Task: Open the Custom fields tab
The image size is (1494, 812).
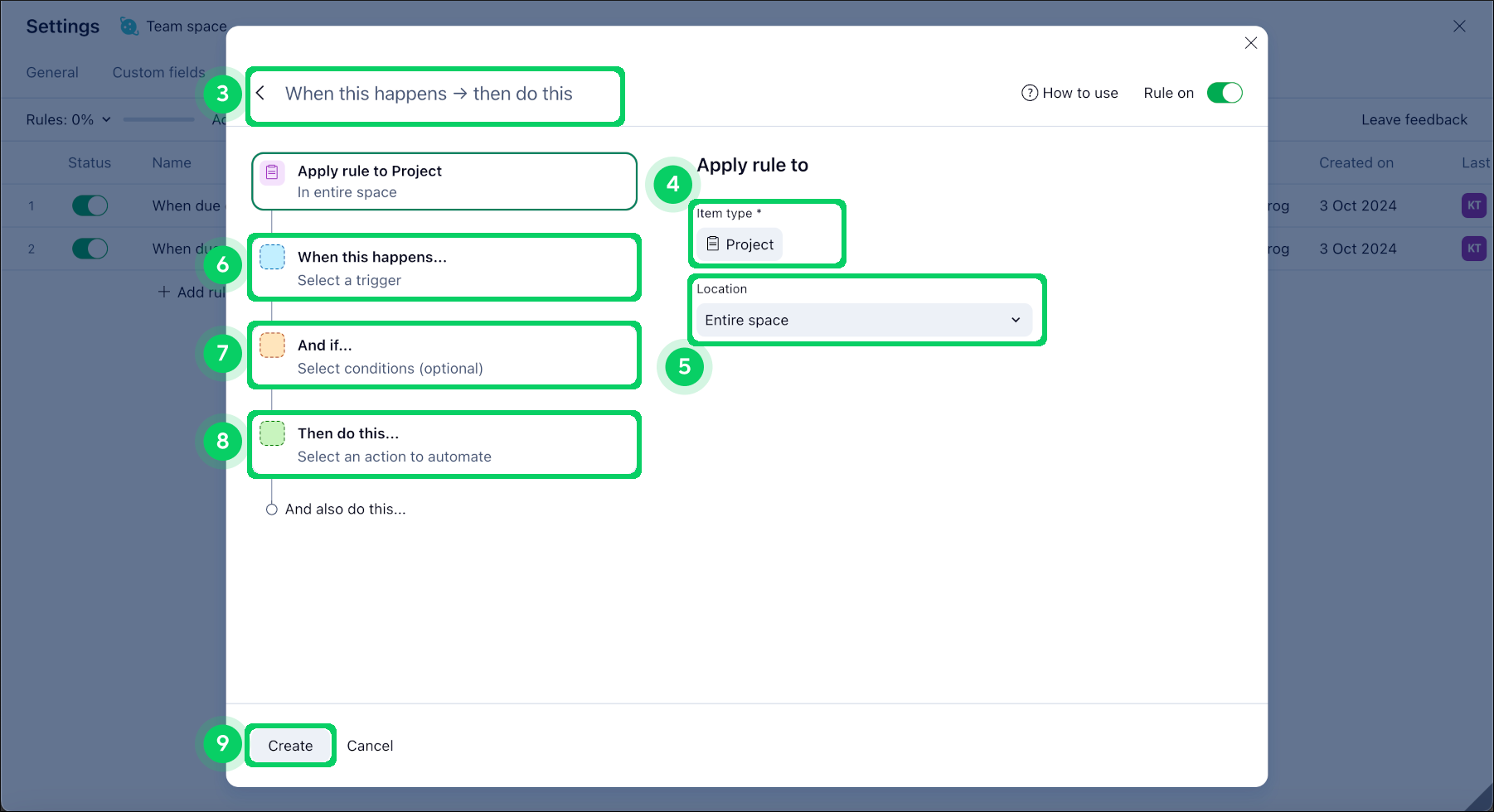Action: pos(158,72)
